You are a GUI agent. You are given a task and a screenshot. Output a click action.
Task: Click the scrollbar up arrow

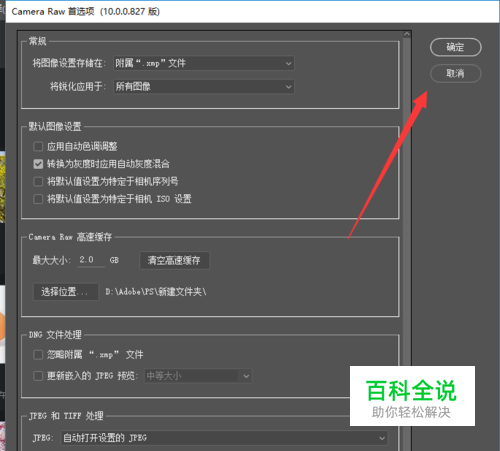coord(407,34)
